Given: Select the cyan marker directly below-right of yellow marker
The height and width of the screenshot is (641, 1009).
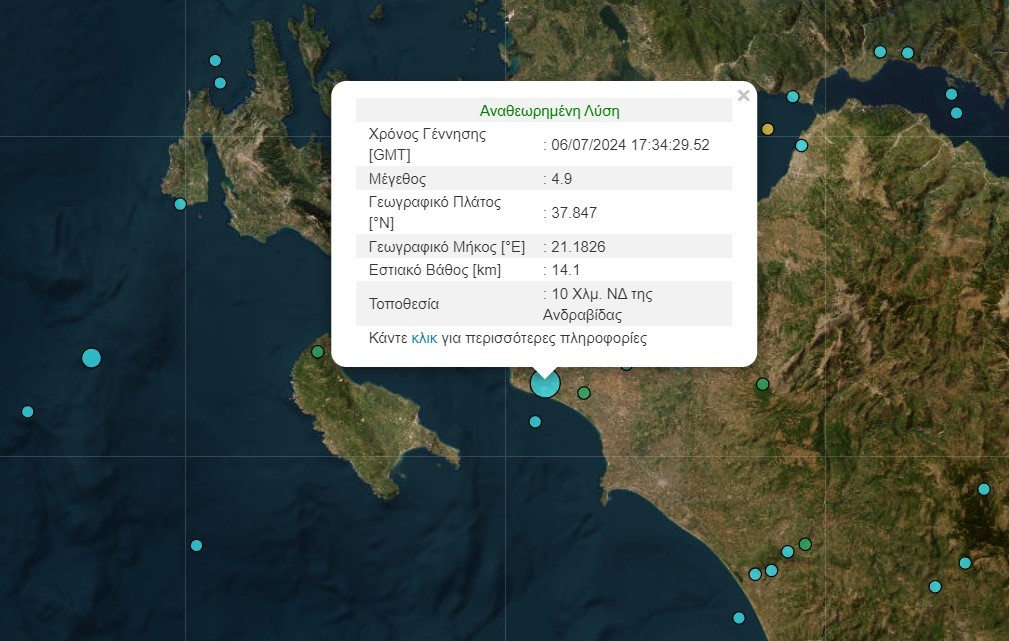Looking at the screenshot, I should pos(801,145).
